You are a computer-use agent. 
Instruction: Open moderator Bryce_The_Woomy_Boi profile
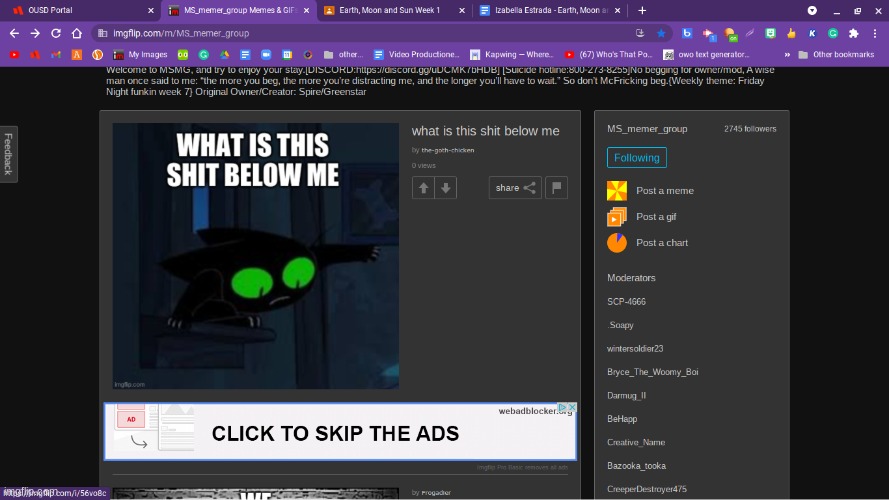pos(653,372)
